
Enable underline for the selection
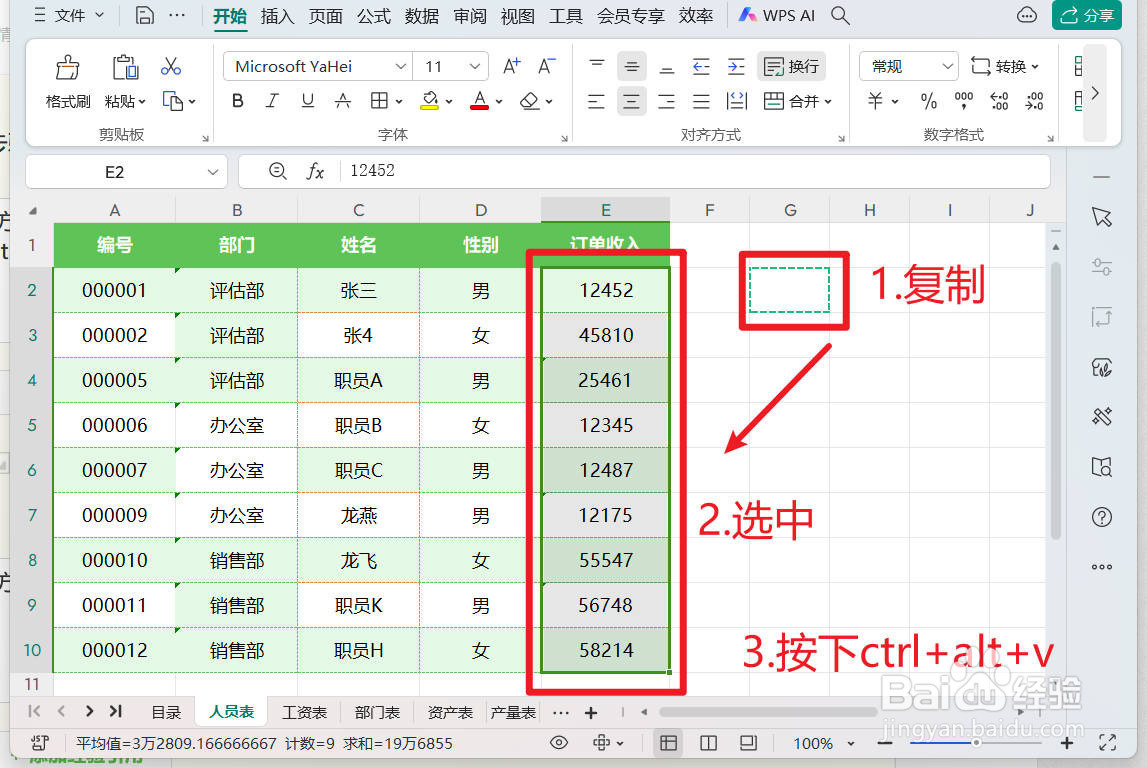click(x=306, y=100)
